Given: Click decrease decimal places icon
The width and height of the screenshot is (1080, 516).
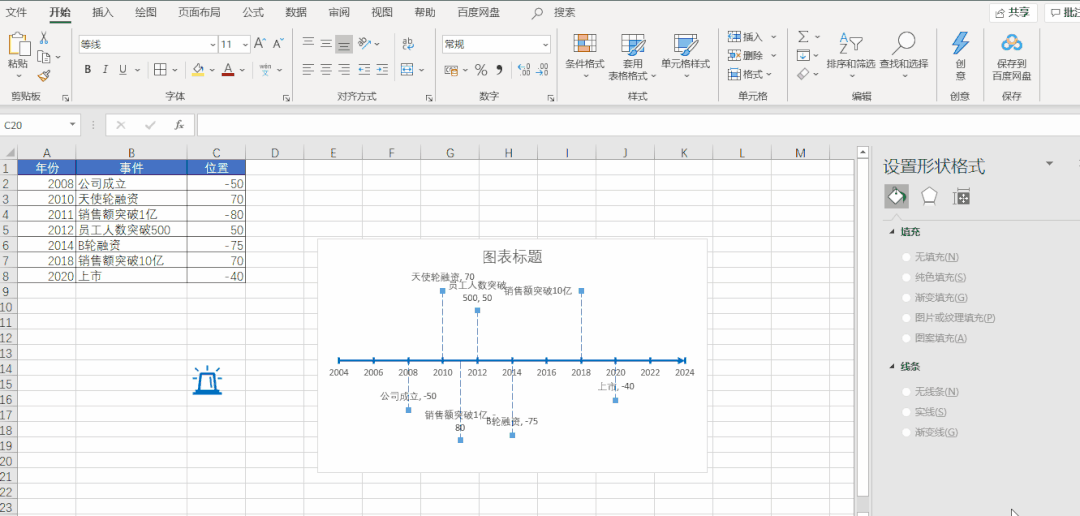Looking at the screenshot, I should click(x=542, y=70).
